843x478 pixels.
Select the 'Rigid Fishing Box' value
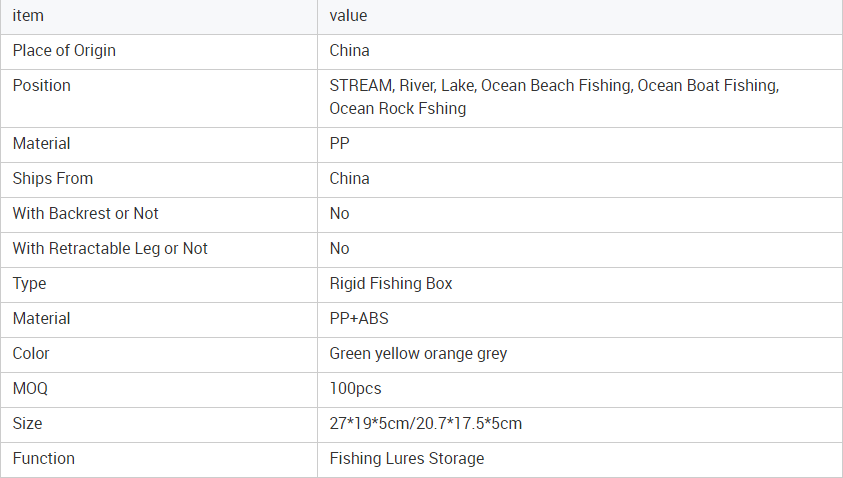tap(391, 283)
